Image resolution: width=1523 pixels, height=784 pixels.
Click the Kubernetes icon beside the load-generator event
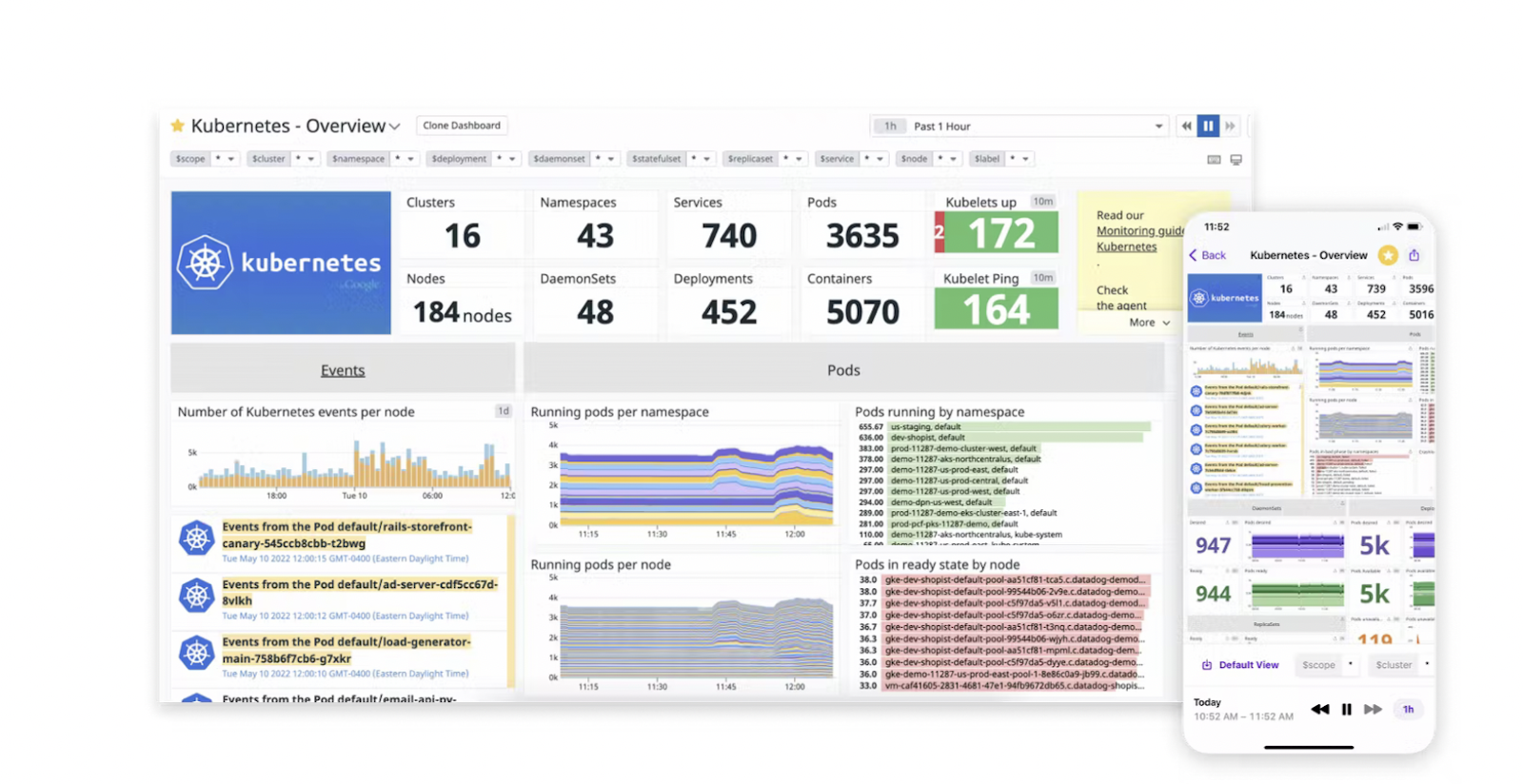[x=196, y=654]
